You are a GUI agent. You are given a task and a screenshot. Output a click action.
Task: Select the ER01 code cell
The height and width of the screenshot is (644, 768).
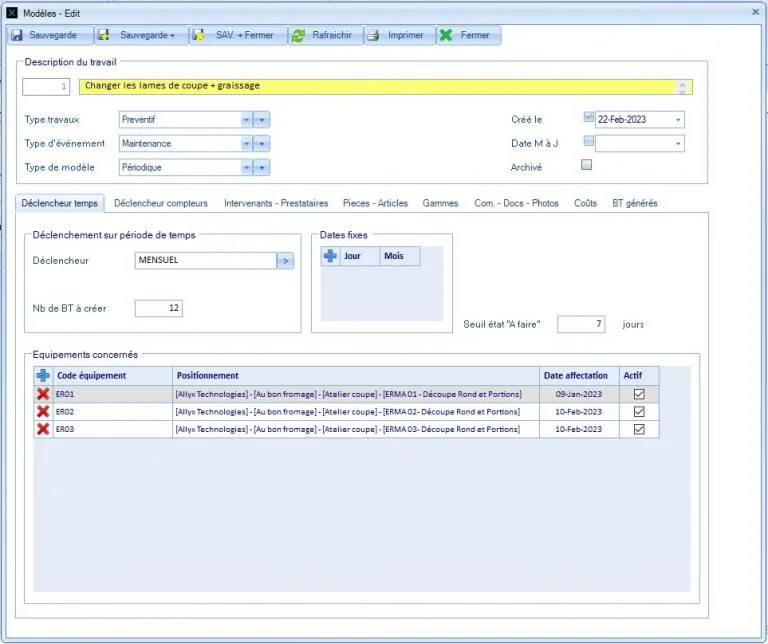point(112,394)
